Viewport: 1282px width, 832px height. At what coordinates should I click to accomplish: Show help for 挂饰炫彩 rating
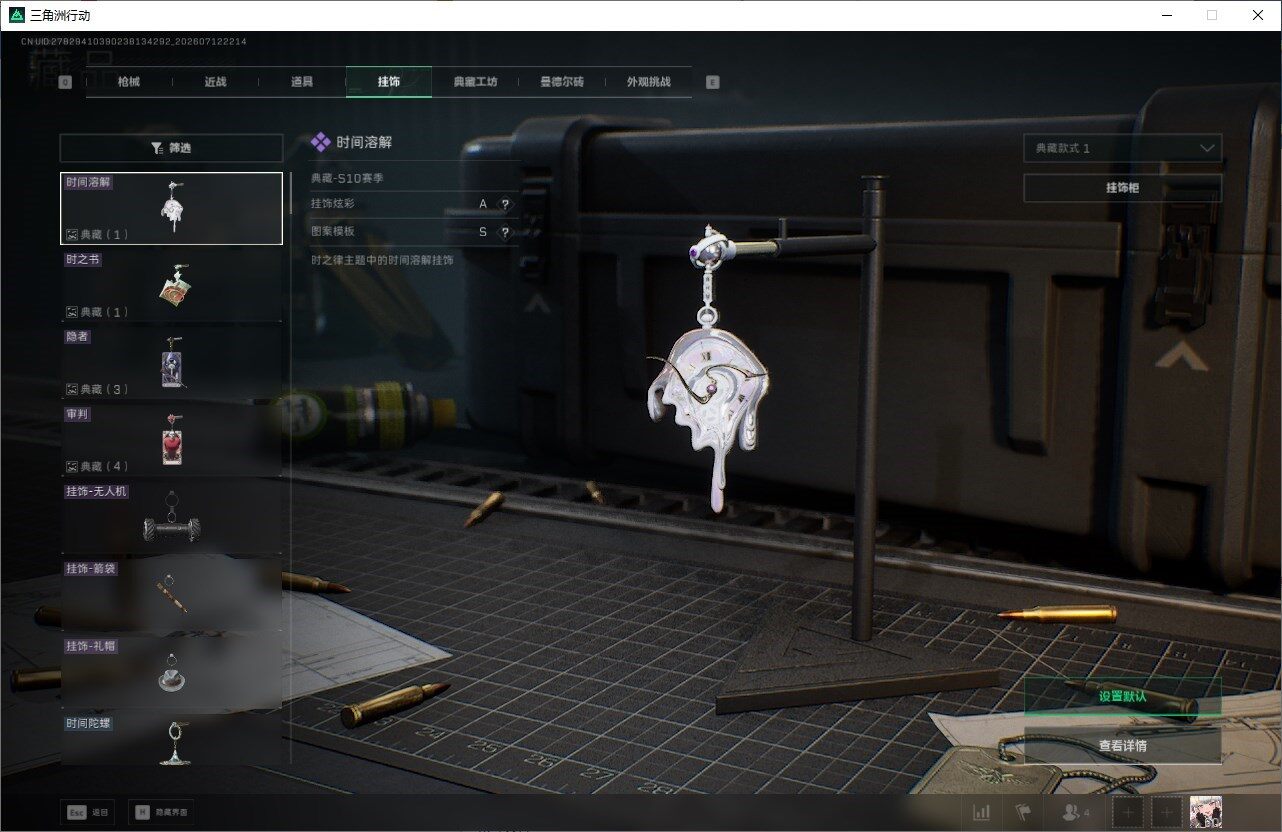505,204
